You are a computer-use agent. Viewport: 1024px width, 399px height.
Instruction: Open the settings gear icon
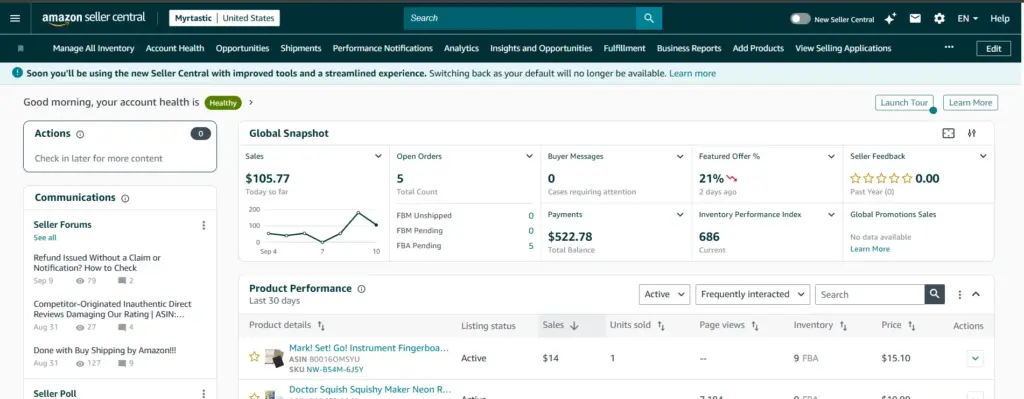click(x=939, y=18)
